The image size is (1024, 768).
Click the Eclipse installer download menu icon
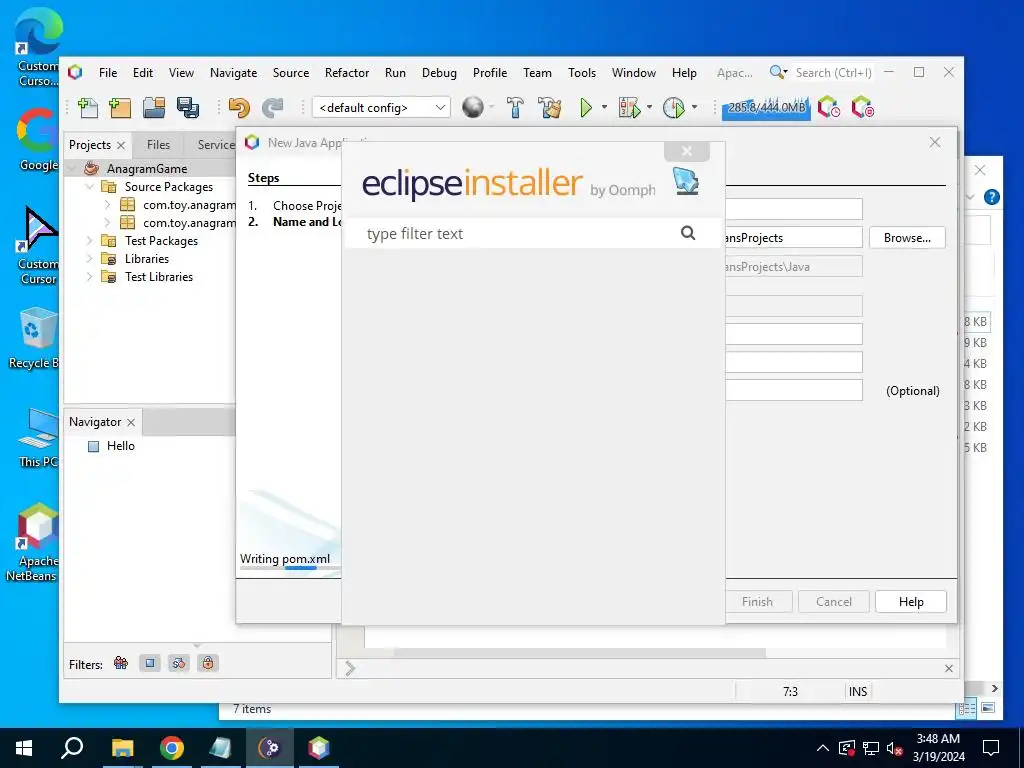pyautogui.click(x=686, y=180)
